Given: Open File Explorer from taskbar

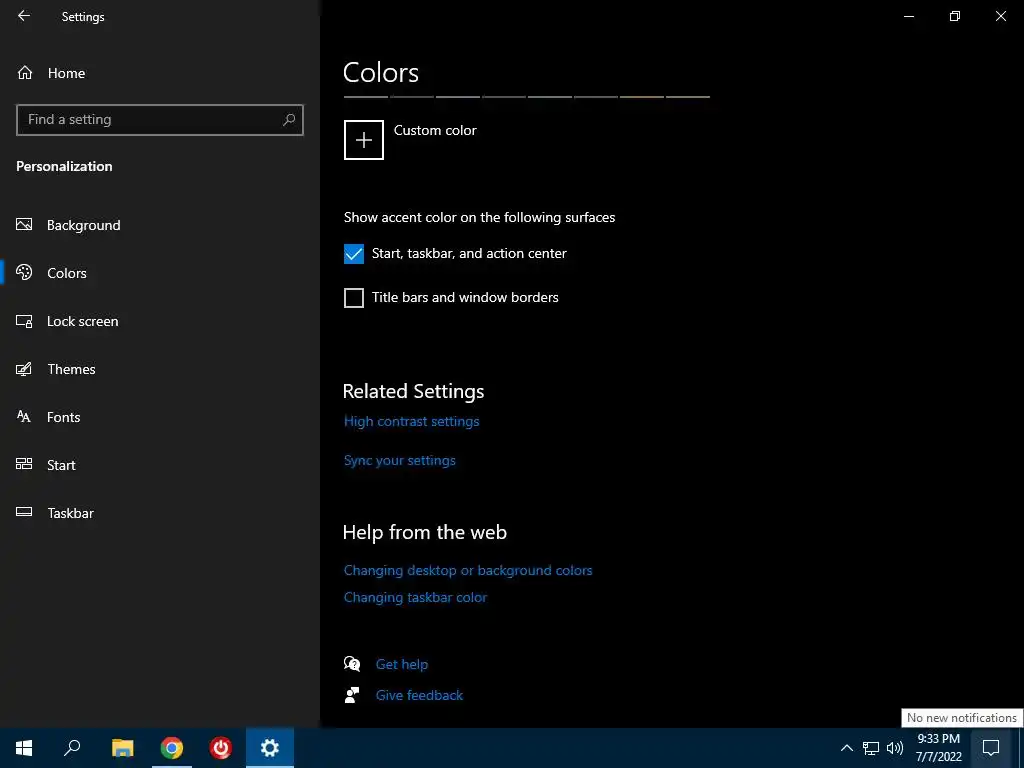Looking at the screenshot, I should 122,748.
